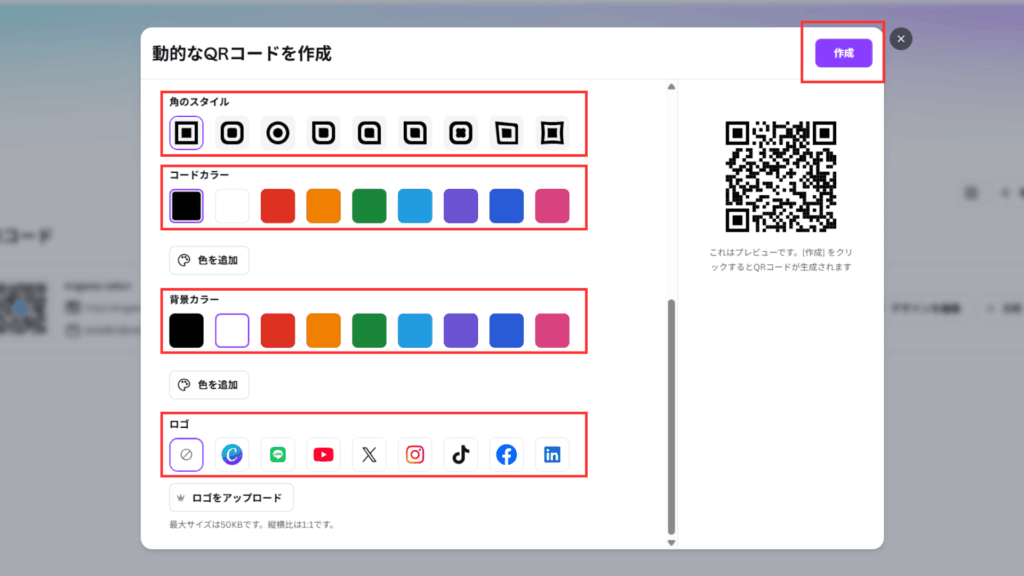Click 色を追加 under 背景カラー

pos(209,385)
